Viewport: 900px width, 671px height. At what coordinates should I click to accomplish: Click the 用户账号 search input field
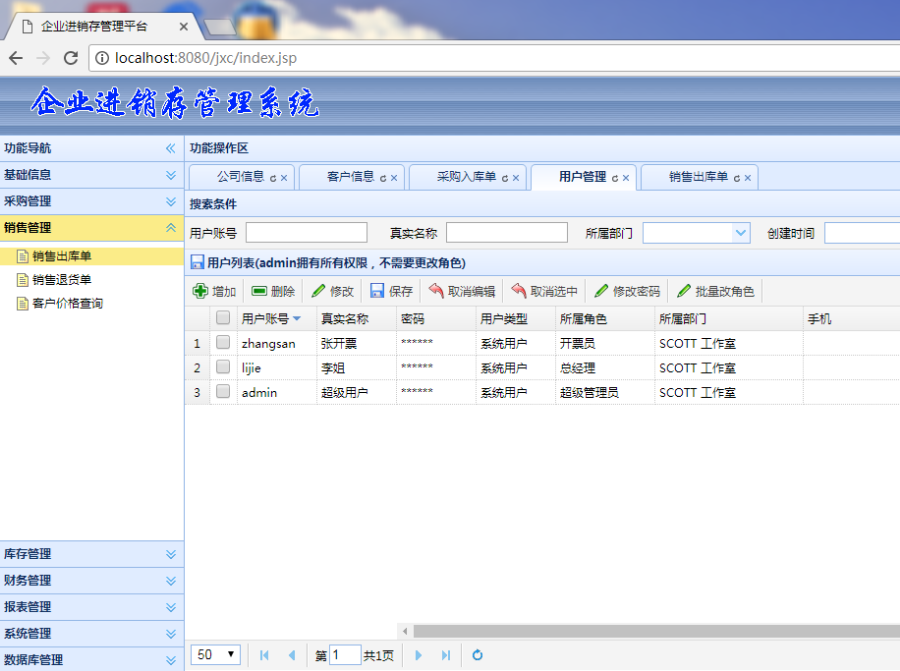click(305, 232)
